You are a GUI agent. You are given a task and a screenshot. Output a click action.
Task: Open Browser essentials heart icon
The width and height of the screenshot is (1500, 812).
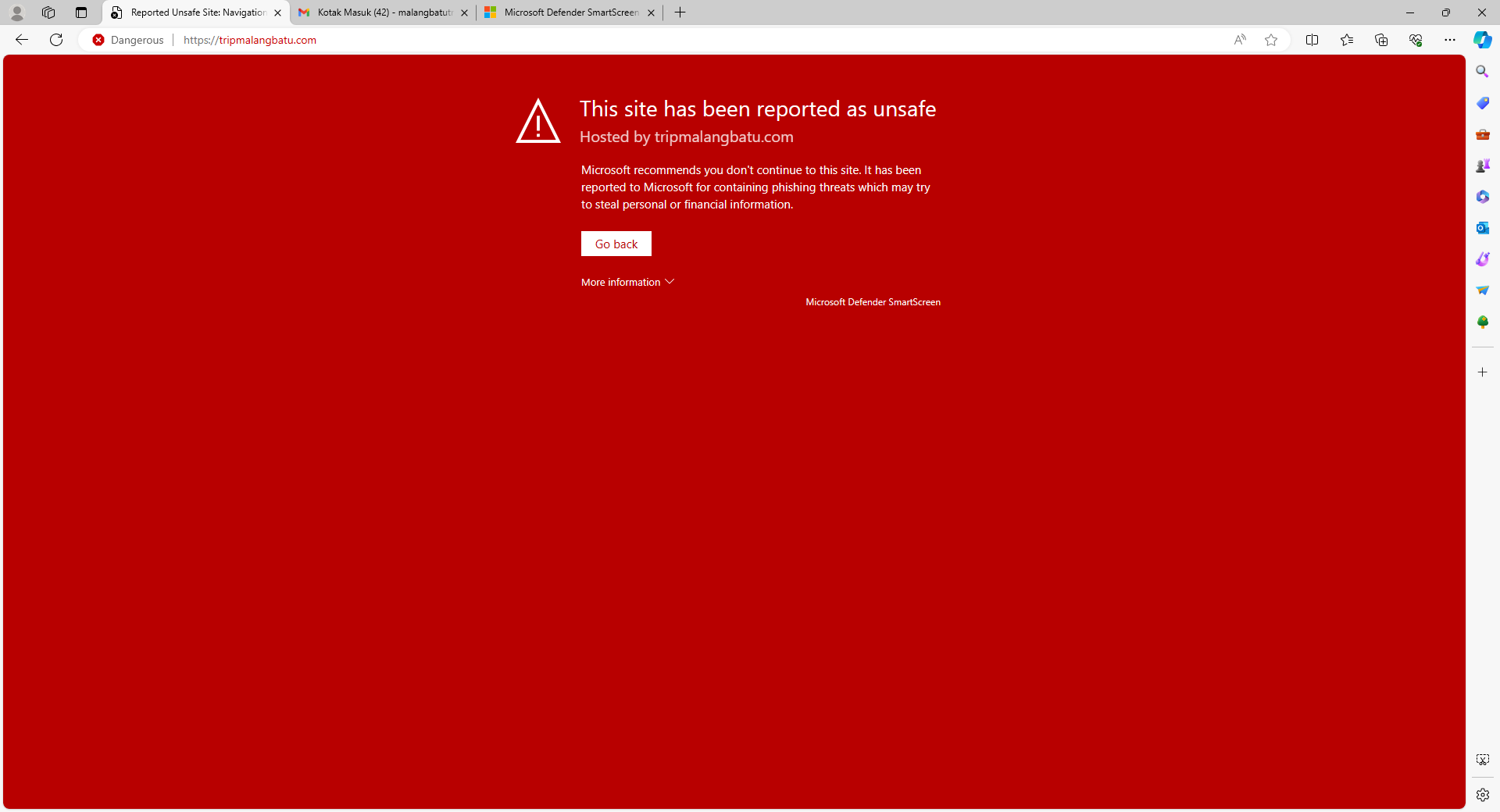click(x=1416, y=40)
